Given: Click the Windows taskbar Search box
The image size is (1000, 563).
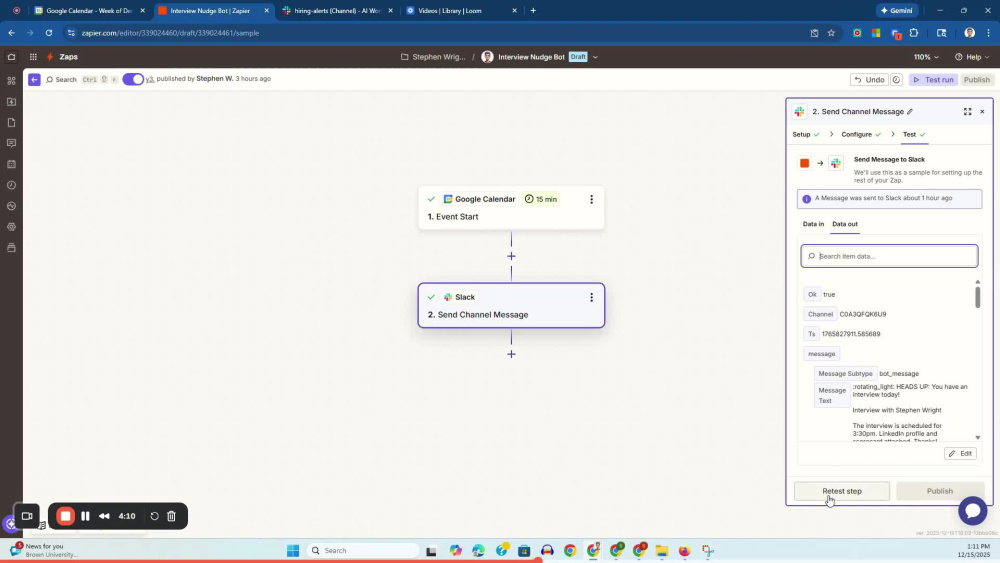Looking at the screenshot, I should (x=364, y=550).
